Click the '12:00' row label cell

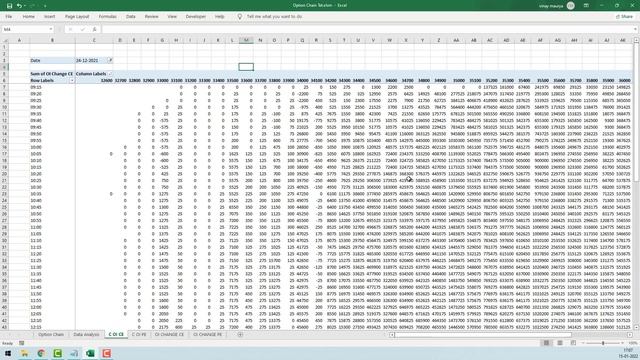pyautogui.click(x=52, y=307)
